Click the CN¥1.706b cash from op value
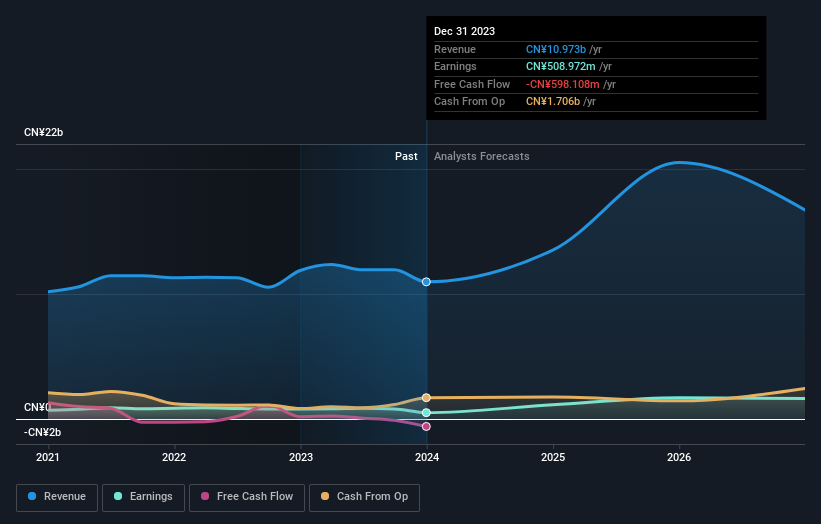This screenshot has height=524, width=821. pyautogui.click(x=553, y=102)
